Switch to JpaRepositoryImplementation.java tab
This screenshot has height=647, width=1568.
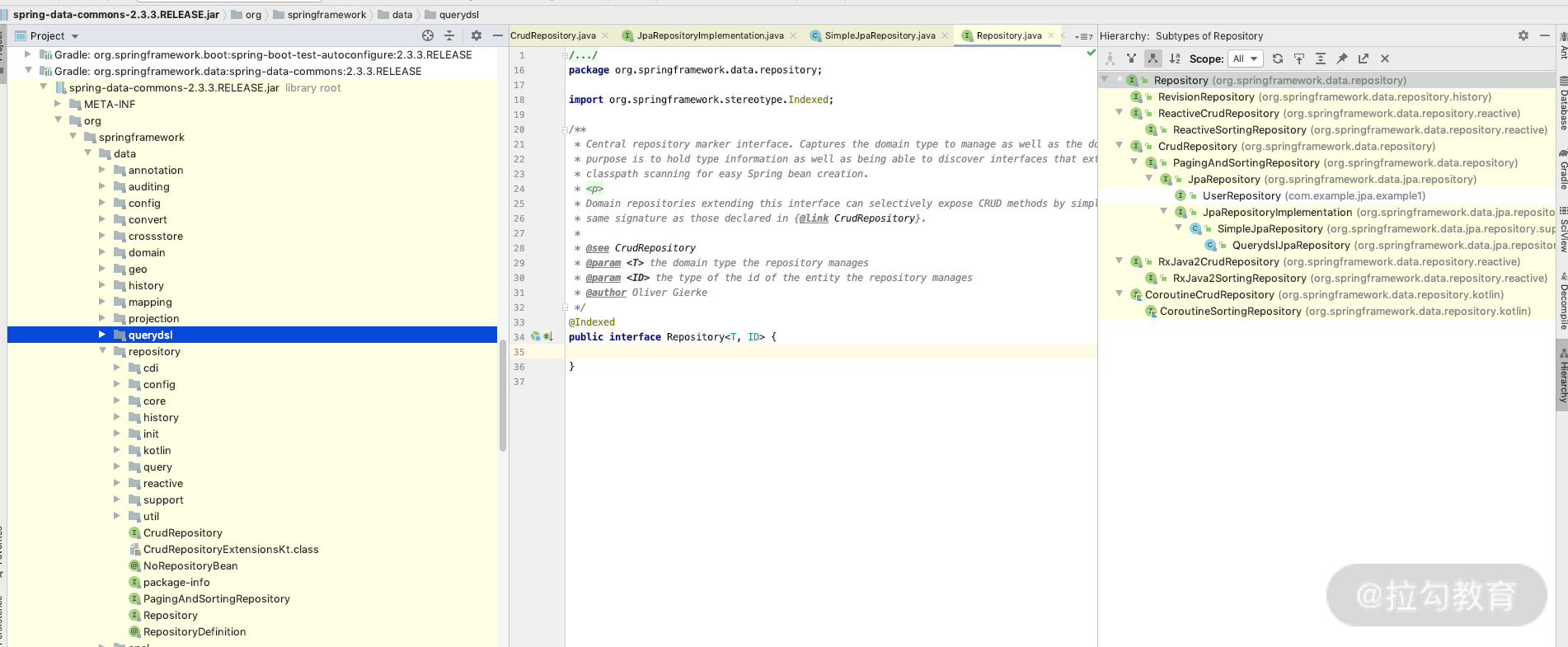click(710, 35)
